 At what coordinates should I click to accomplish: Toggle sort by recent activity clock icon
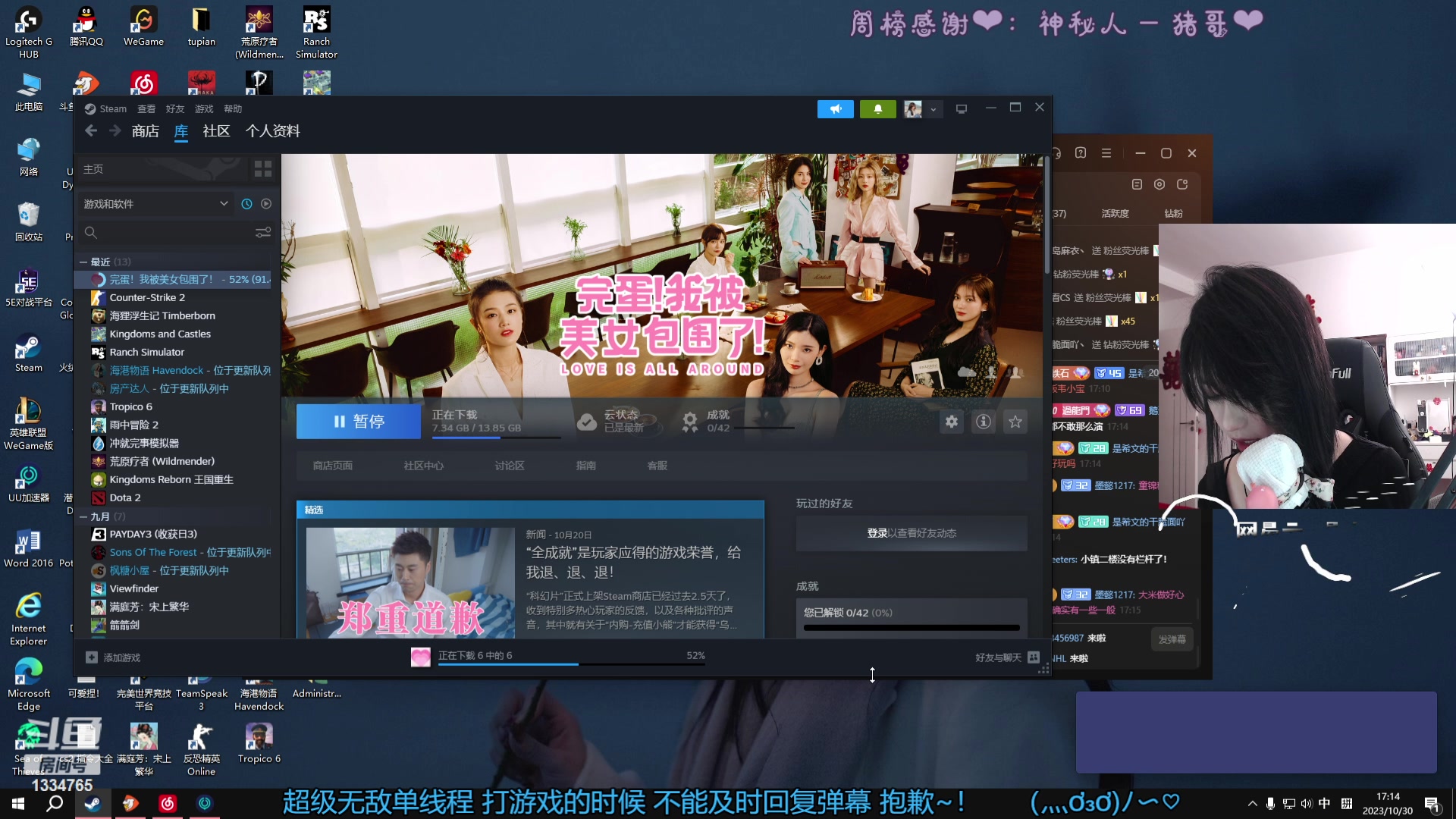[246, 204]
